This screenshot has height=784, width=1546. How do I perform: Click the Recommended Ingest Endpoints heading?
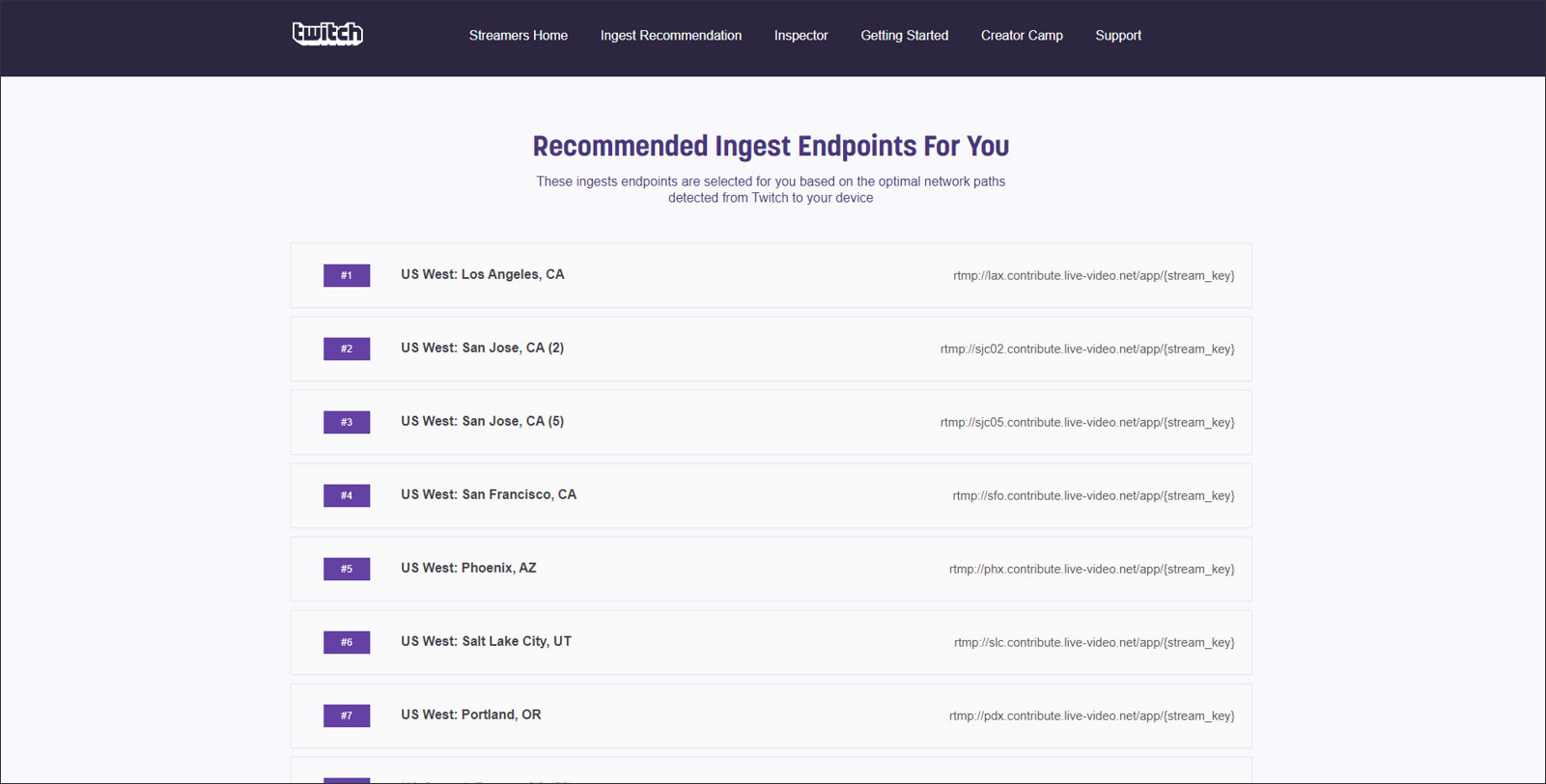pos(771,146)
